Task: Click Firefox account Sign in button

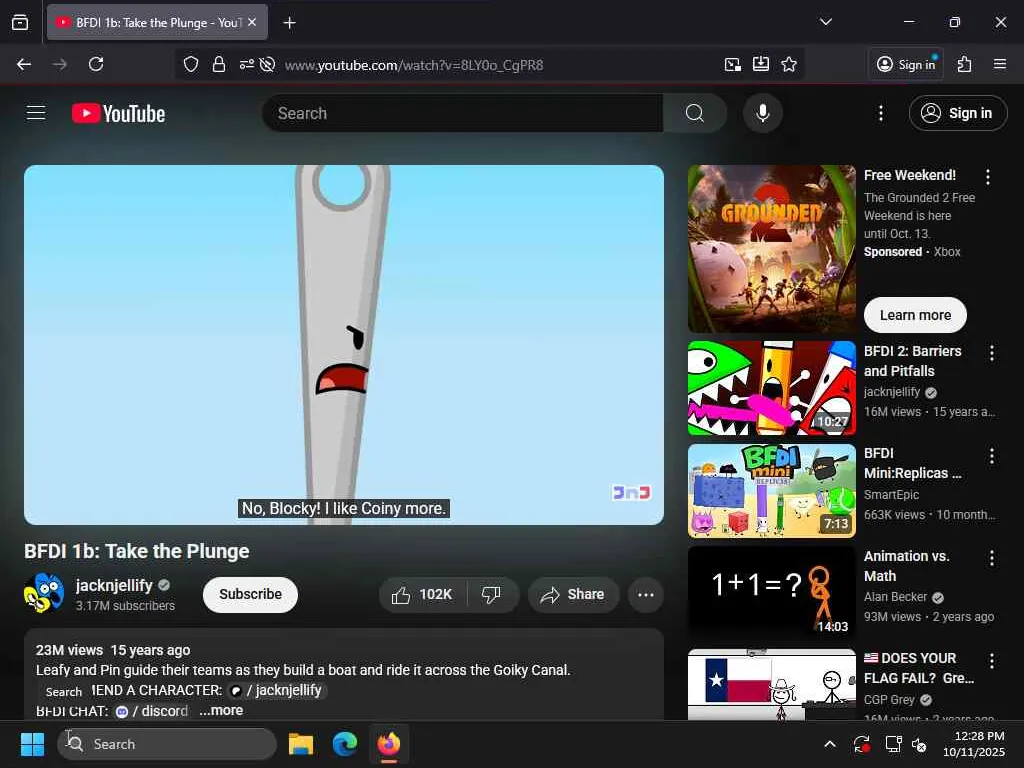Action: [906, 64]
